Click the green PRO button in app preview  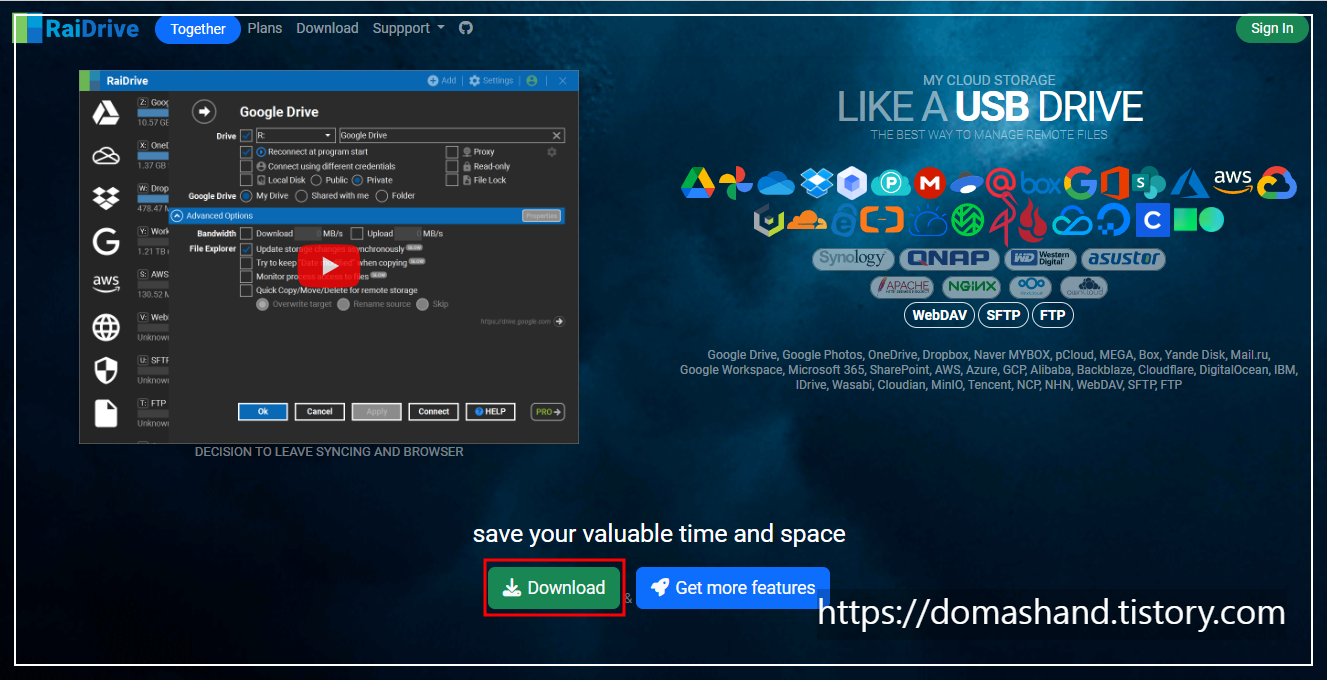pyautogui.click(x=547, y=411)
